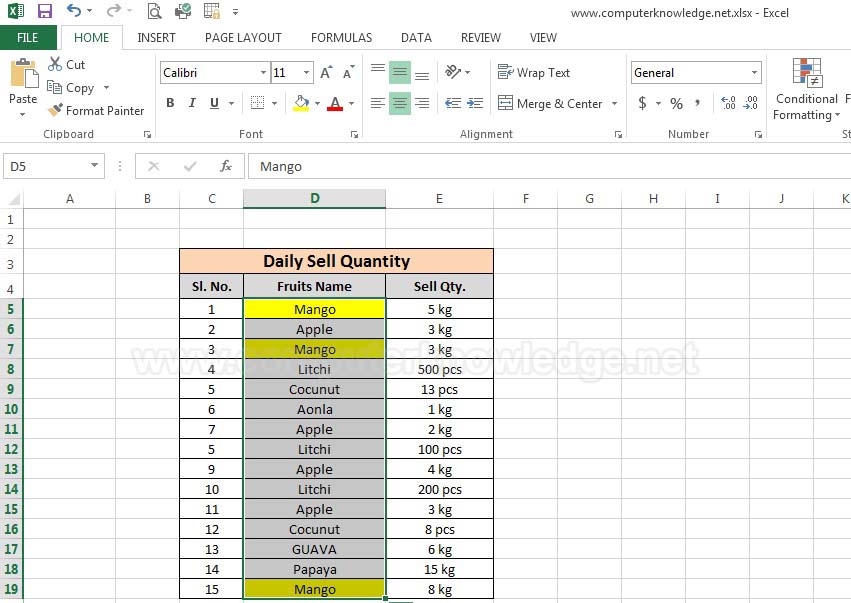The width and height of the screenshot is (851, 603).
Task: Click the Comma Style icon
Action: pos(697,103)
